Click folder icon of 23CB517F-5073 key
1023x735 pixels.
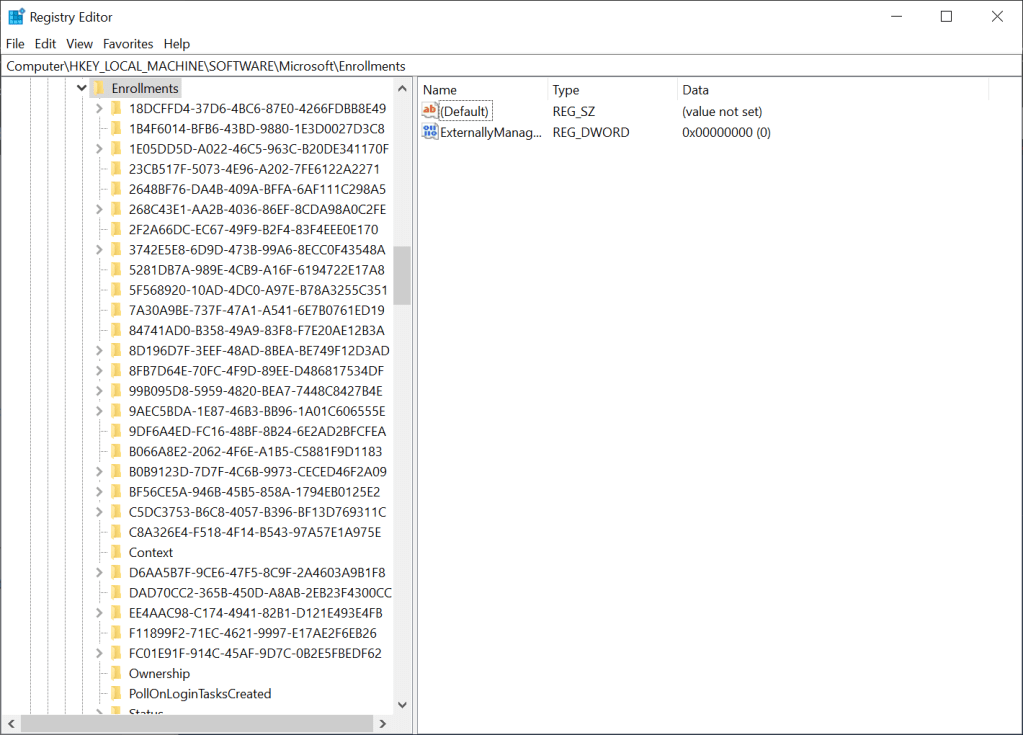point(117,169)
